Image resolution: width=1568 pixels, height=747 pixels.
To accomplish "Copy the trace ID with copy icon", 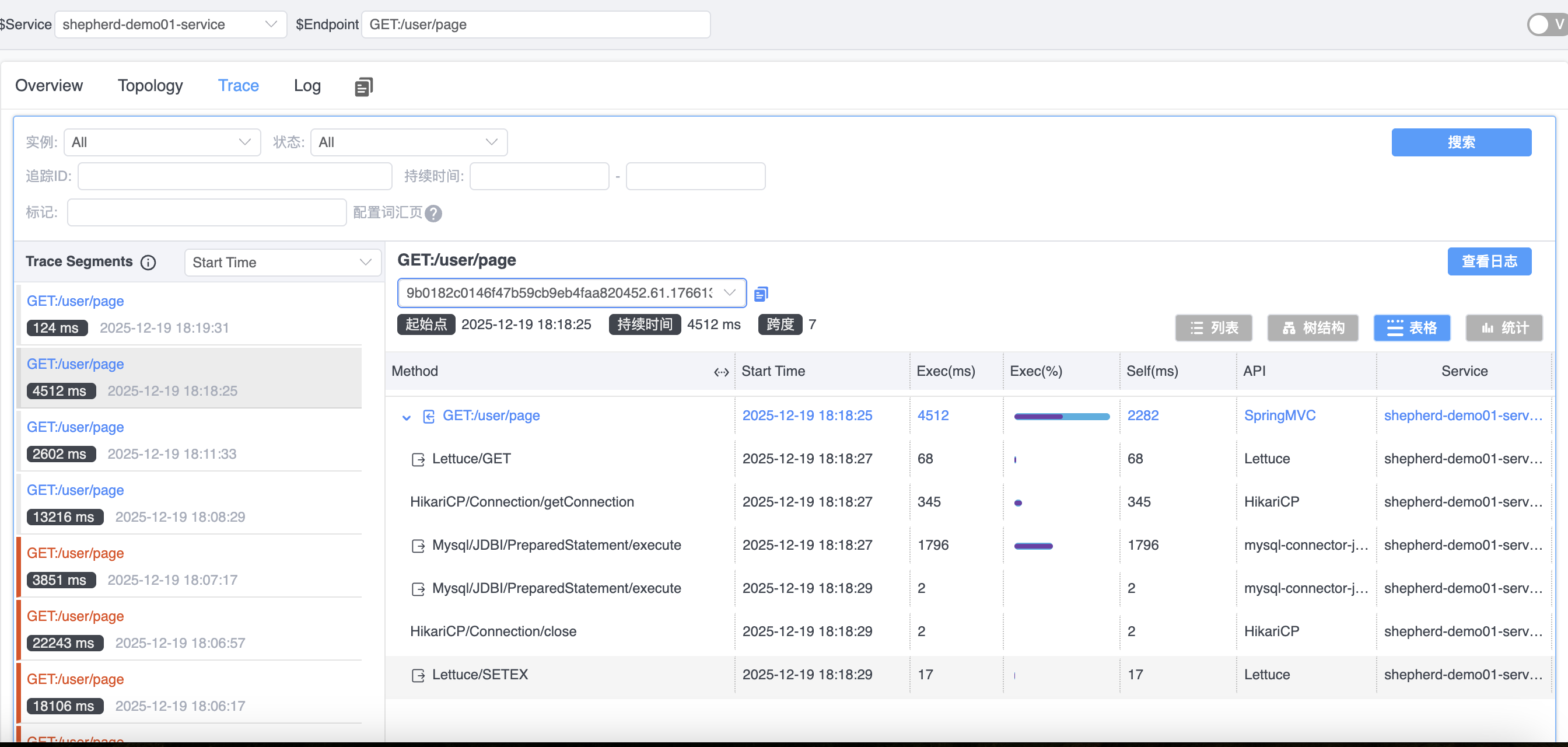I will point(761,294).
